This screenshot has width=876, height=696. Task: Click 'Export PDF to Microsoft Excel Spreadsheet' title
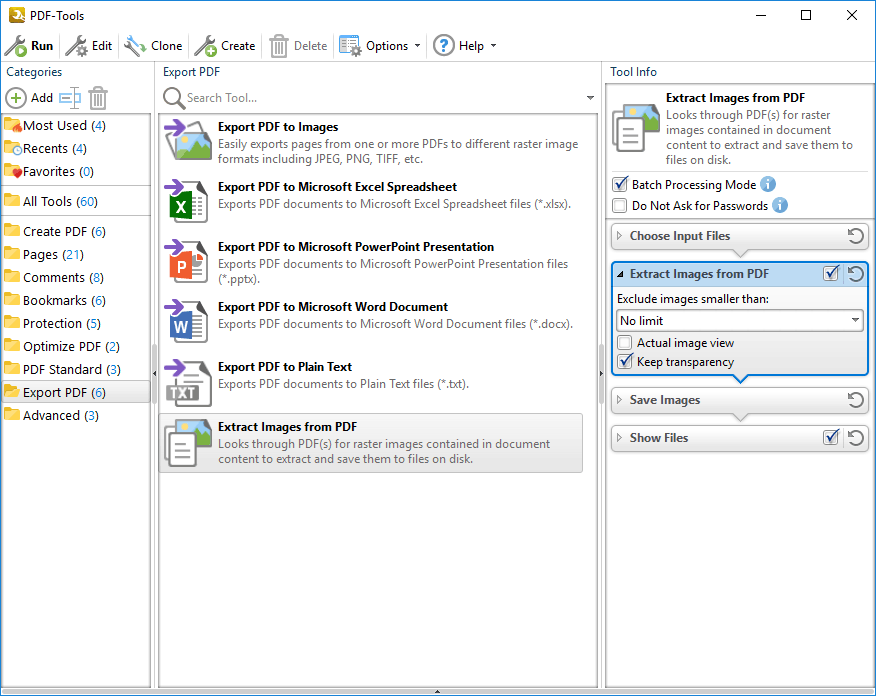coord(337,187)
